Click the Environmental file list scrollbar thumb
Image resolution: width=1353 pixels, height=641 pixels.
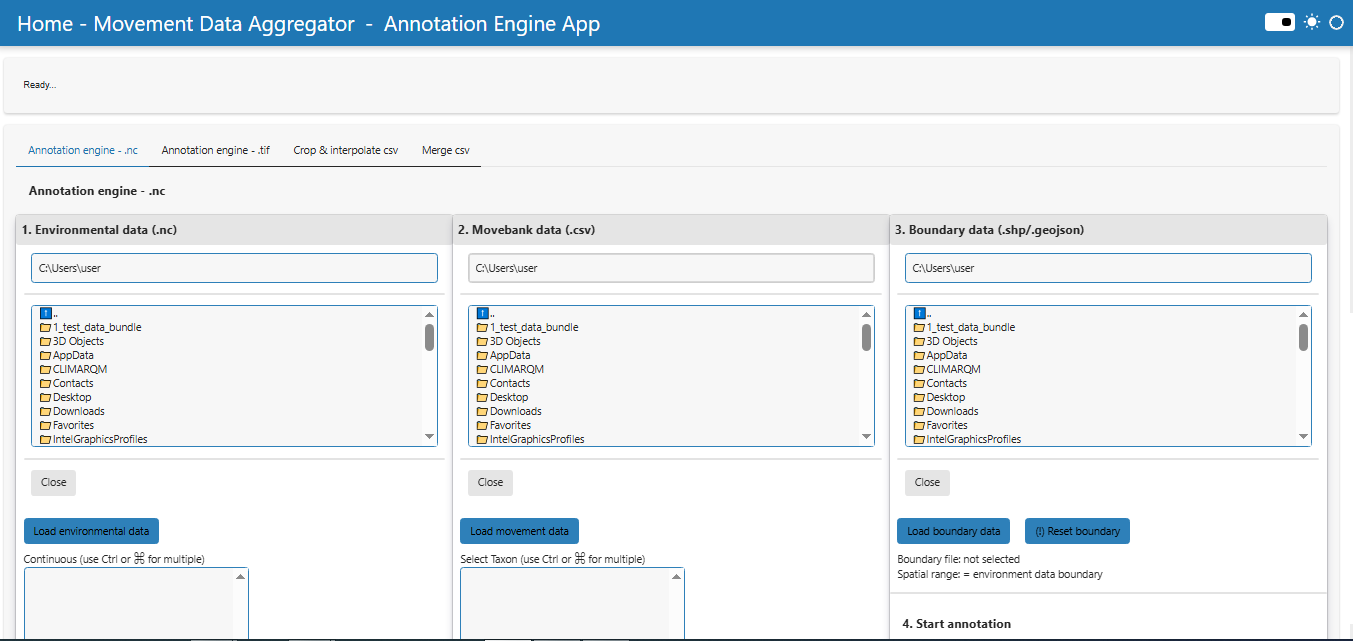click(x=429, y=337)
